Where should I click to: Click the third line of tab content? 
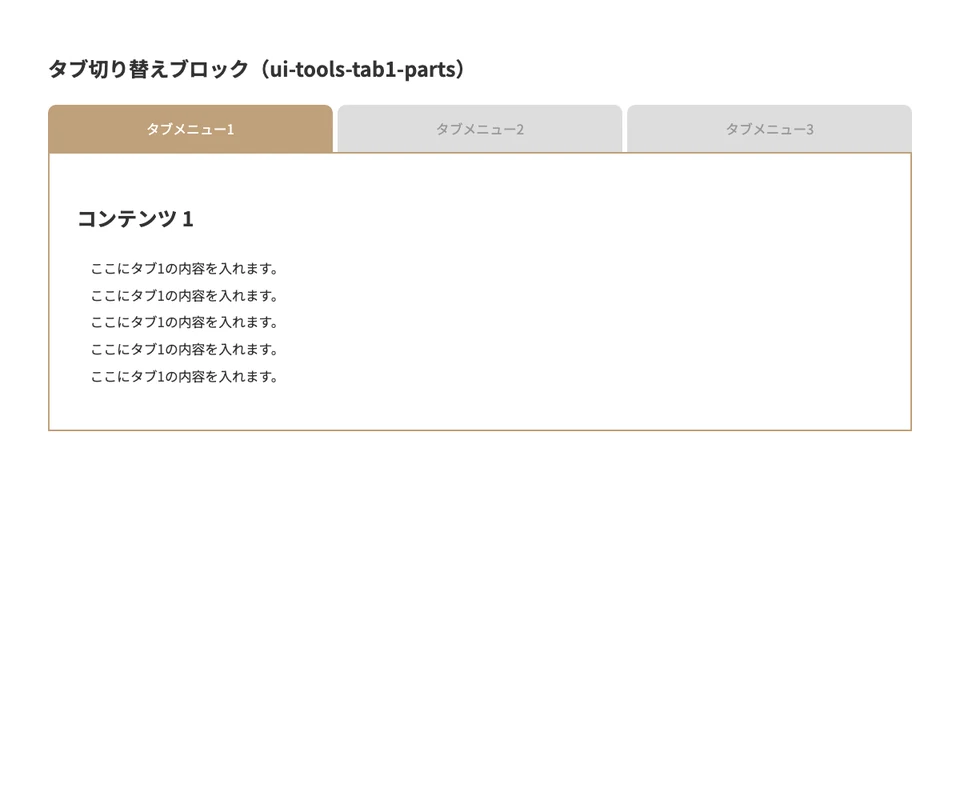click(184, 322)
